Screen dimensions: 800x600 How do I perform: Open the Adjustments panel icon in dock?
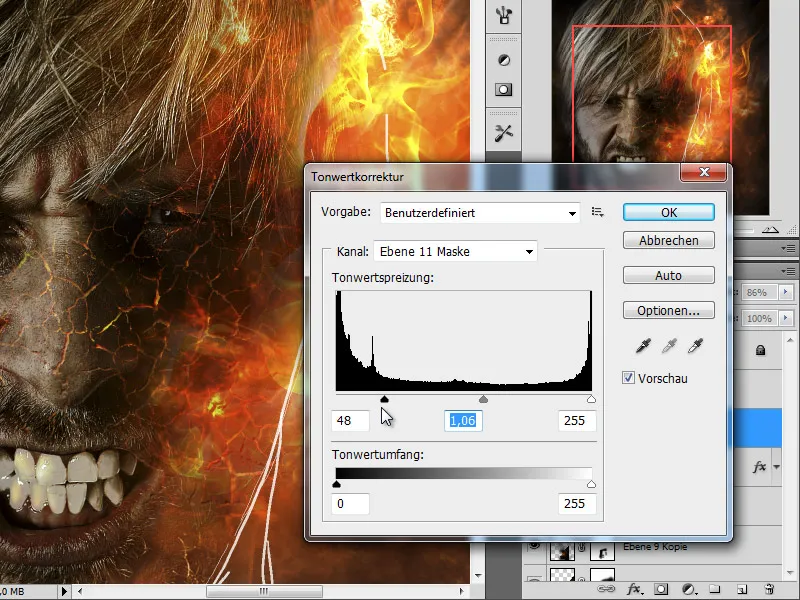[x=504, y=60]
